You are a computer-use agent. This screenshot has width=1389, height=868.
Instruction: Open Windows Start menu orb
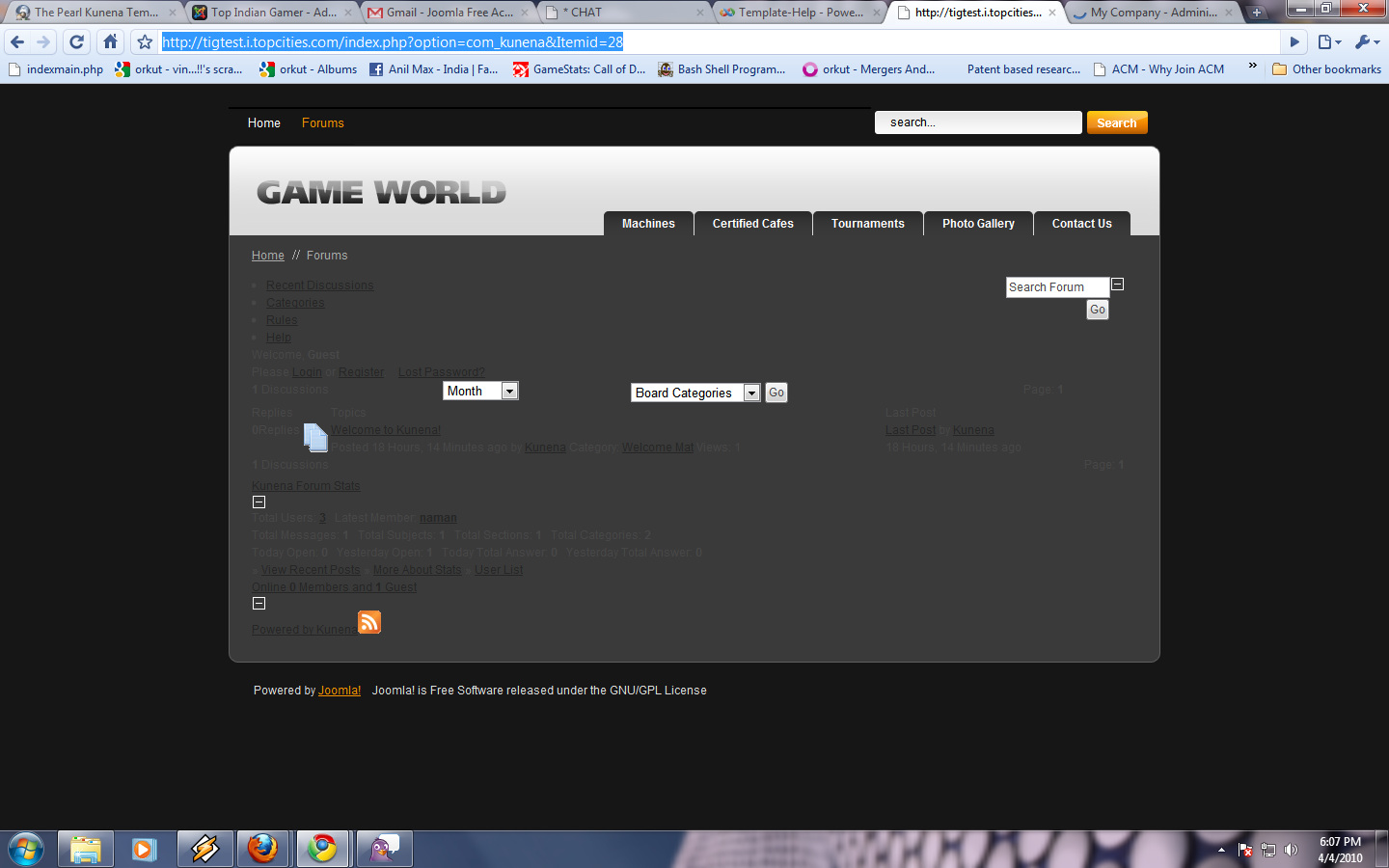pos(26,850)
